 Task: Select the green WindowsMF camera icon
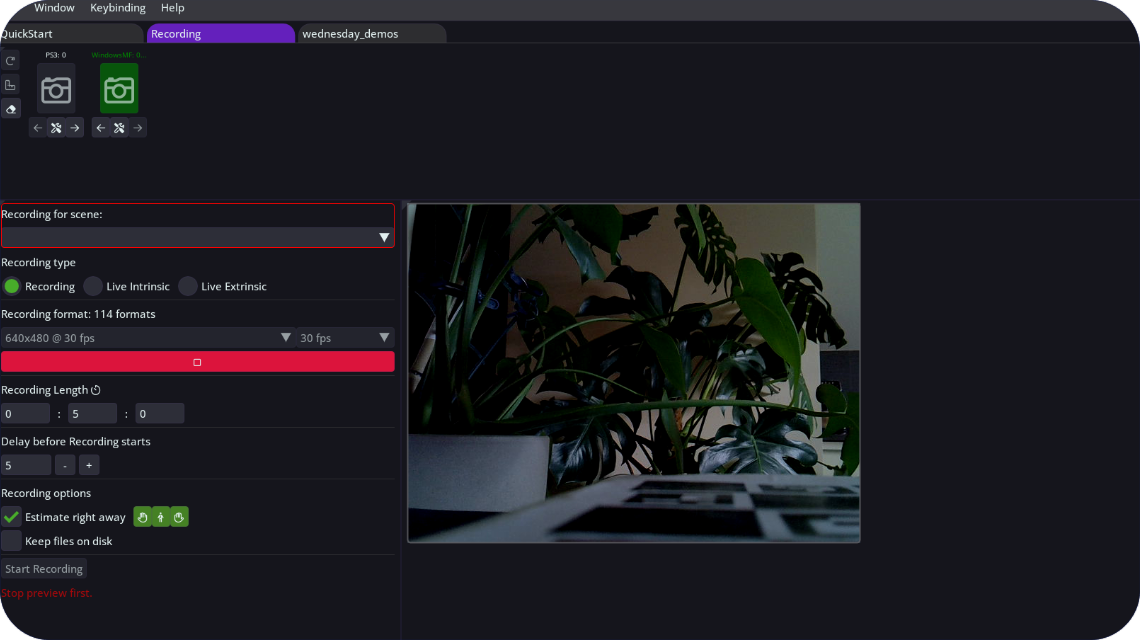click(x=119, y=89)
